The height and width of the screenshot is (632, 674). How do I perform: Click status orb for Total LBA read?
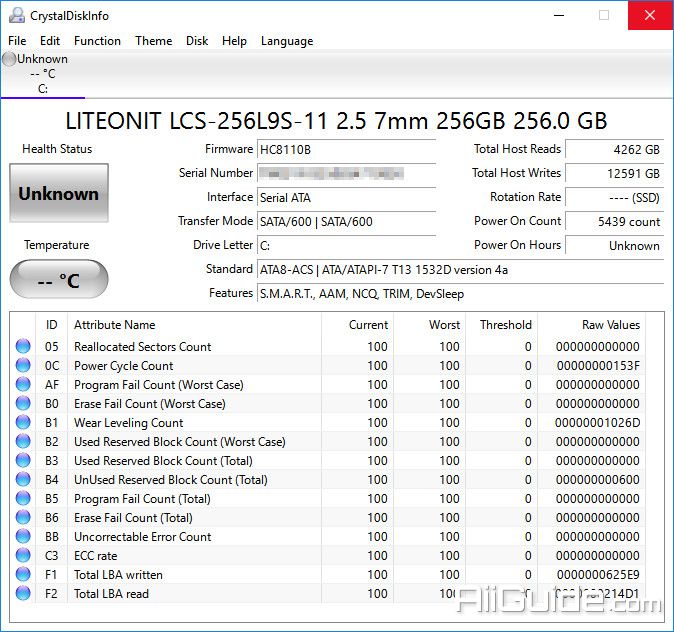[23, 593]
